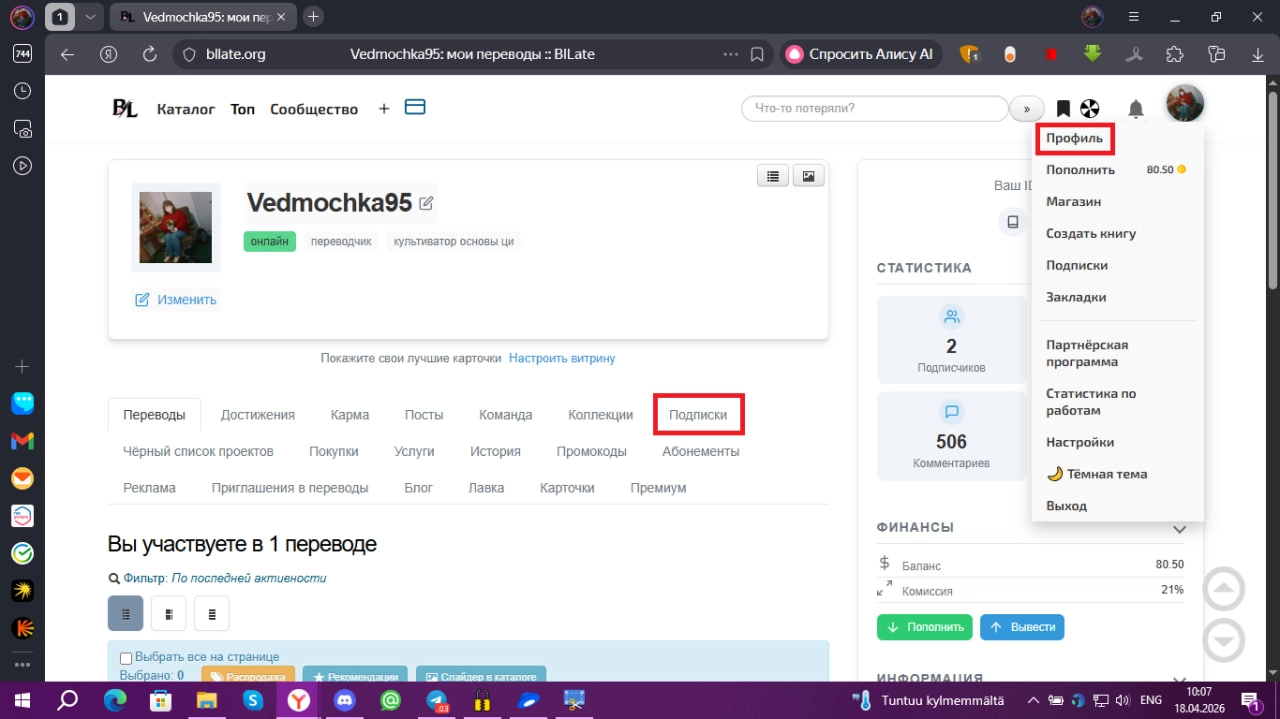Open Telegram from the Windows taskbar
The height and width of the screenshot is (719, 1280).
coord(437,701)
